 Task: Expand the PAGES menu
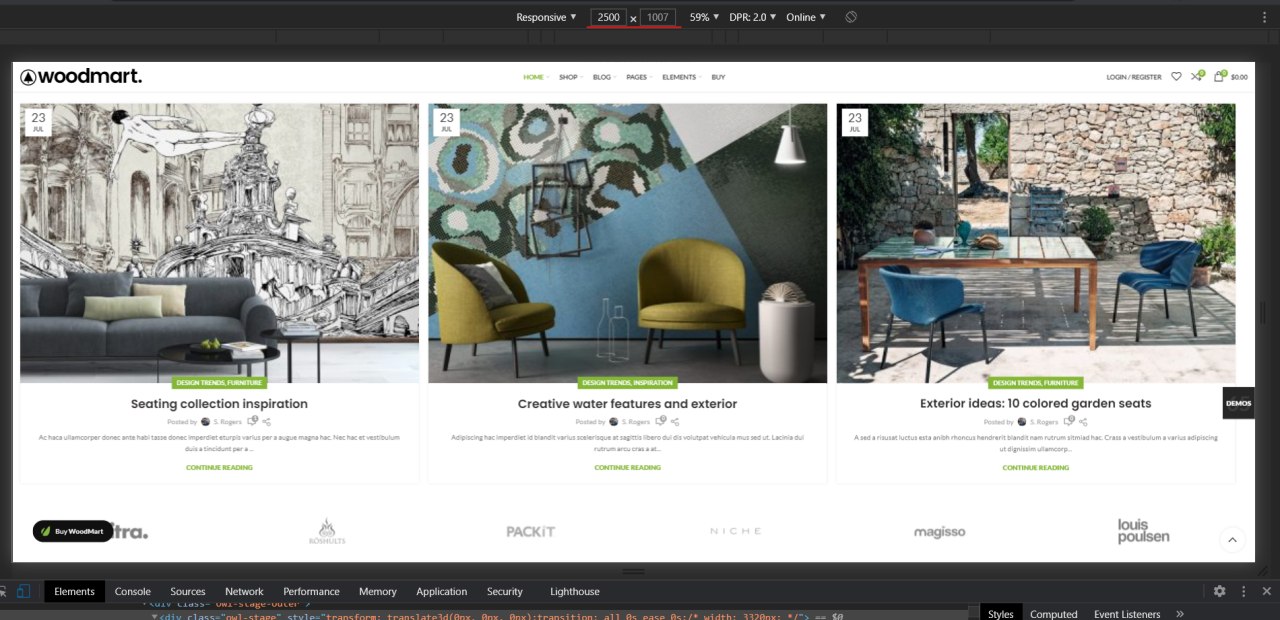click(638, 77)
